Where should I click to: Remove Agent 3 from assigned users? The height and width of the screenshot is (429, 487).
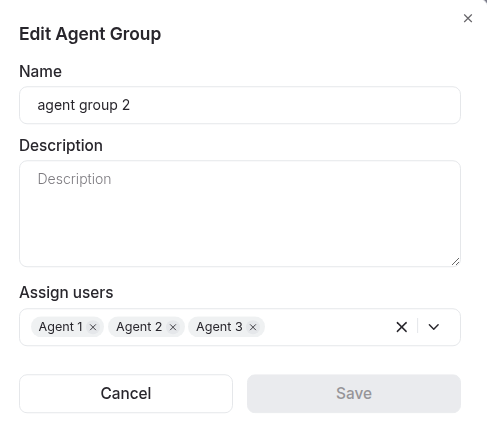click(x=253, y=327)
